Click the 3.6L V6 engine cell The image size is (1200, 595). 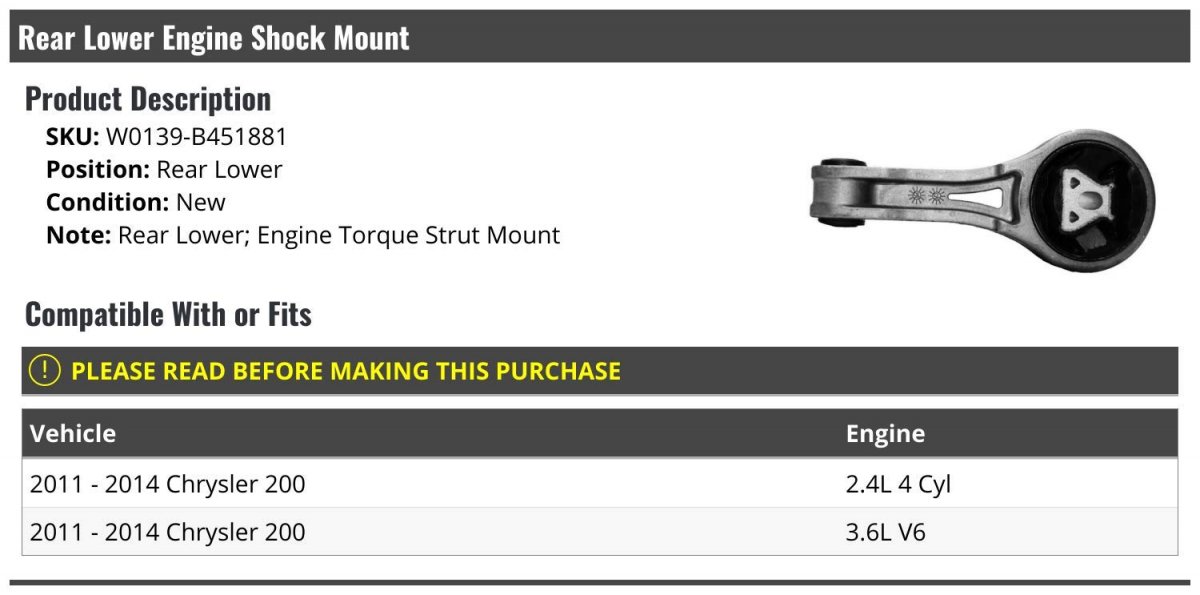coord(886,532)
